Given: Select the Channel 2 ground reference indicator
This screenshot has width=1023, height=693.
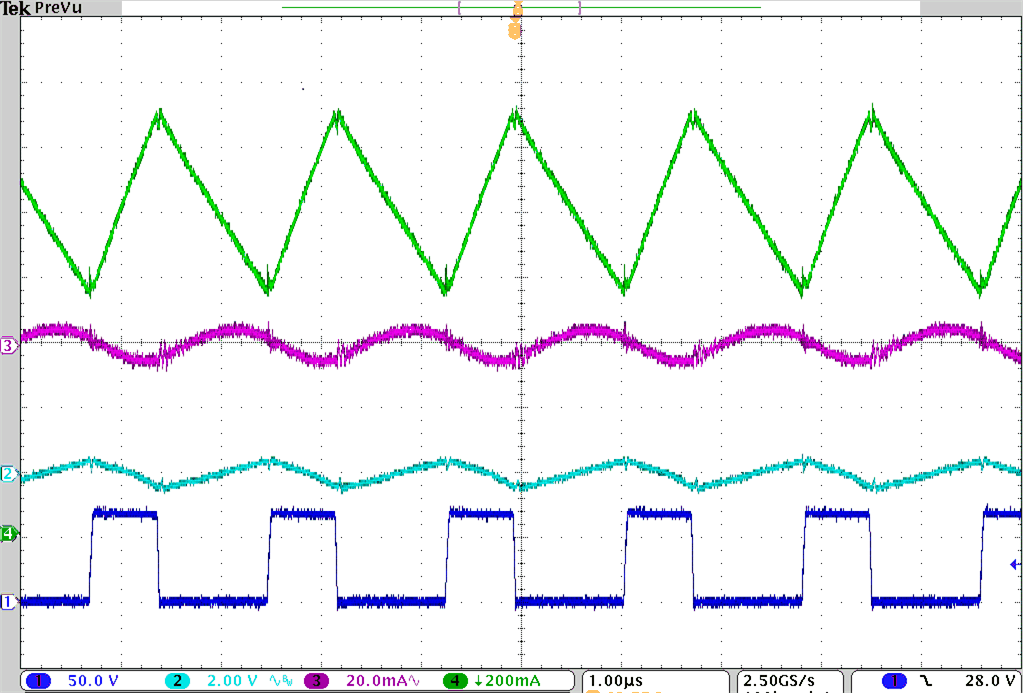Looking at the screenshot, I should pos(8,473).
